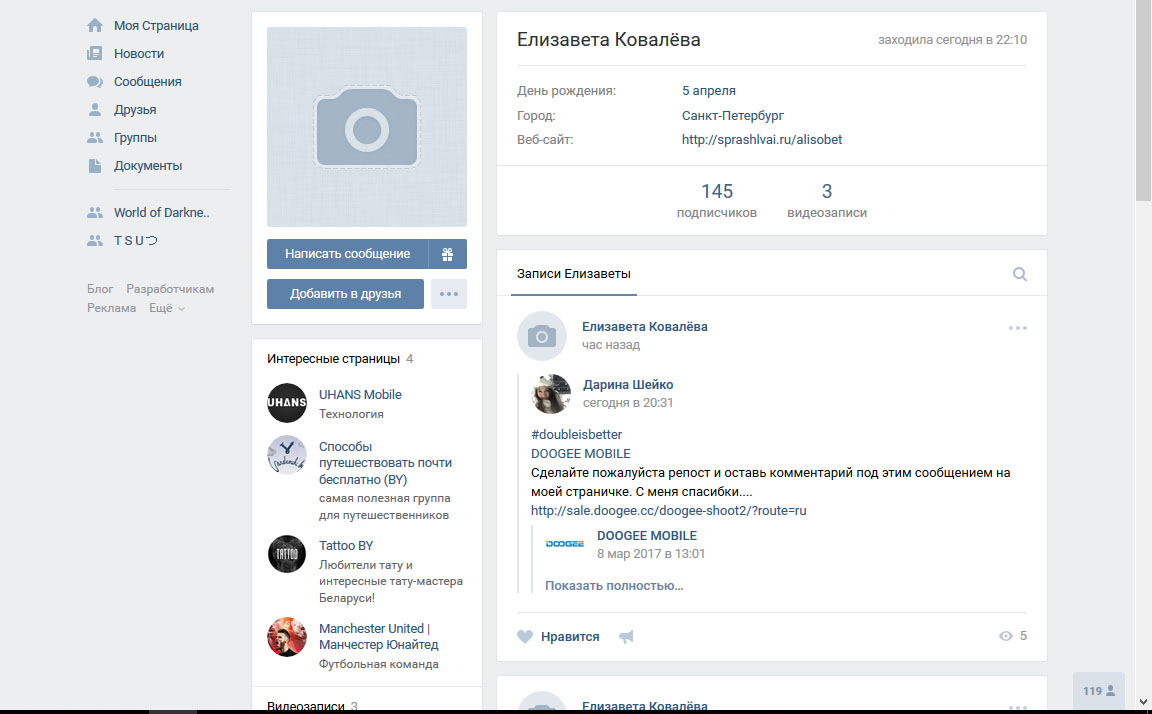Screen dimensions: 1152x714
Task: Click the Документы file icon
Action: click(95, 166)
